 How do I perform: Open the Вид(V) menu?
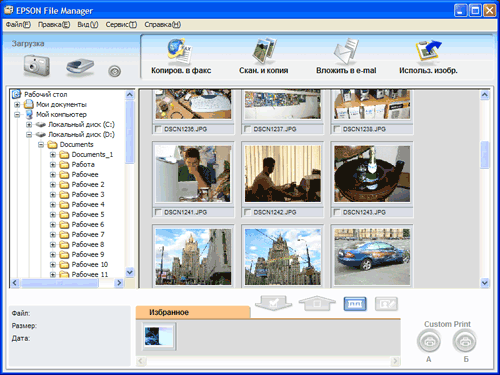[x=88, y=24]
